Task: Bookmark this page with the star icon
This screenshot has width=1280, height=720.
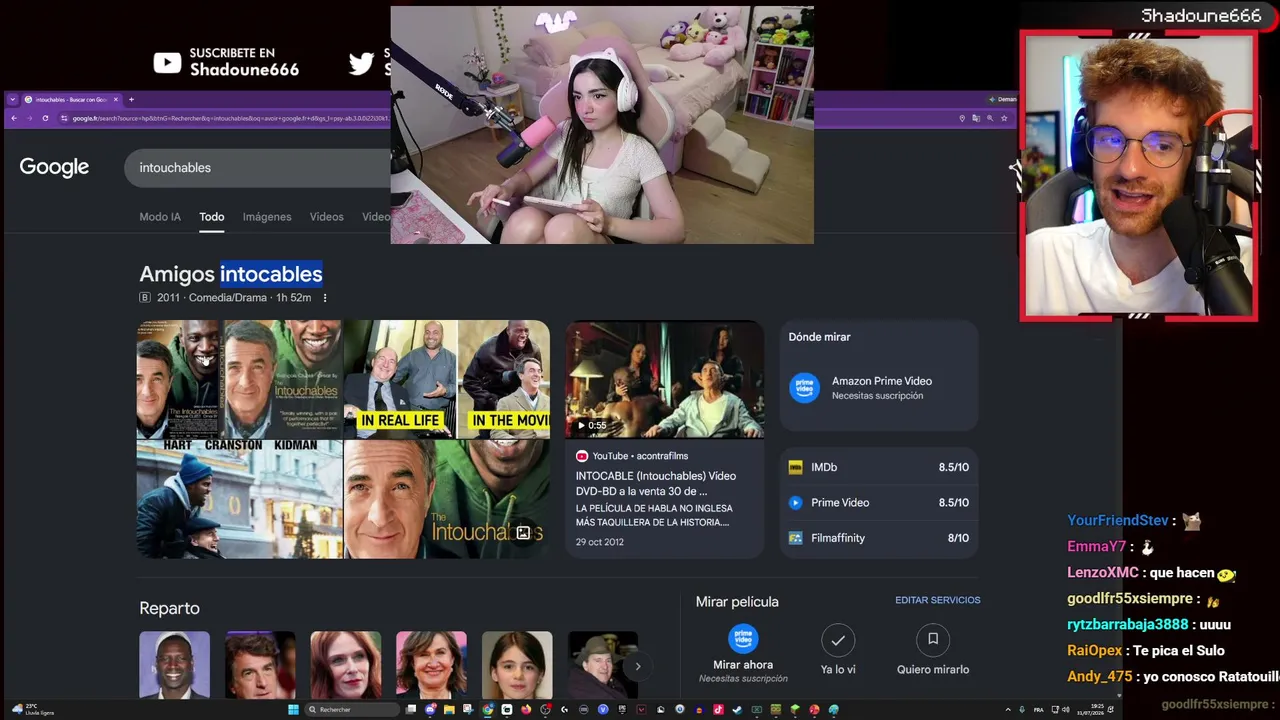Action: [x=1003, y=118]
